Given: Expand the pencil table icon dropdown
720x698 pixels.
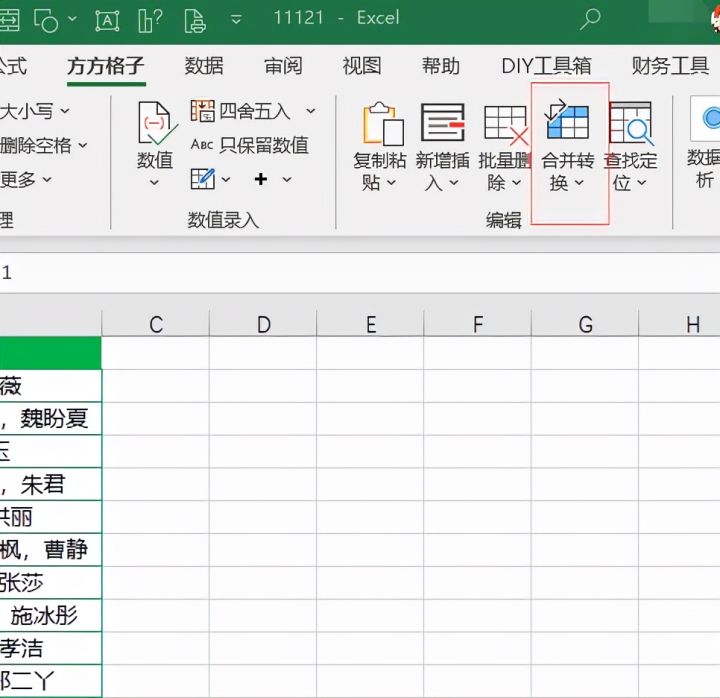Looking at the screenshot, I should pyautogui.click(x=226, y=179).
